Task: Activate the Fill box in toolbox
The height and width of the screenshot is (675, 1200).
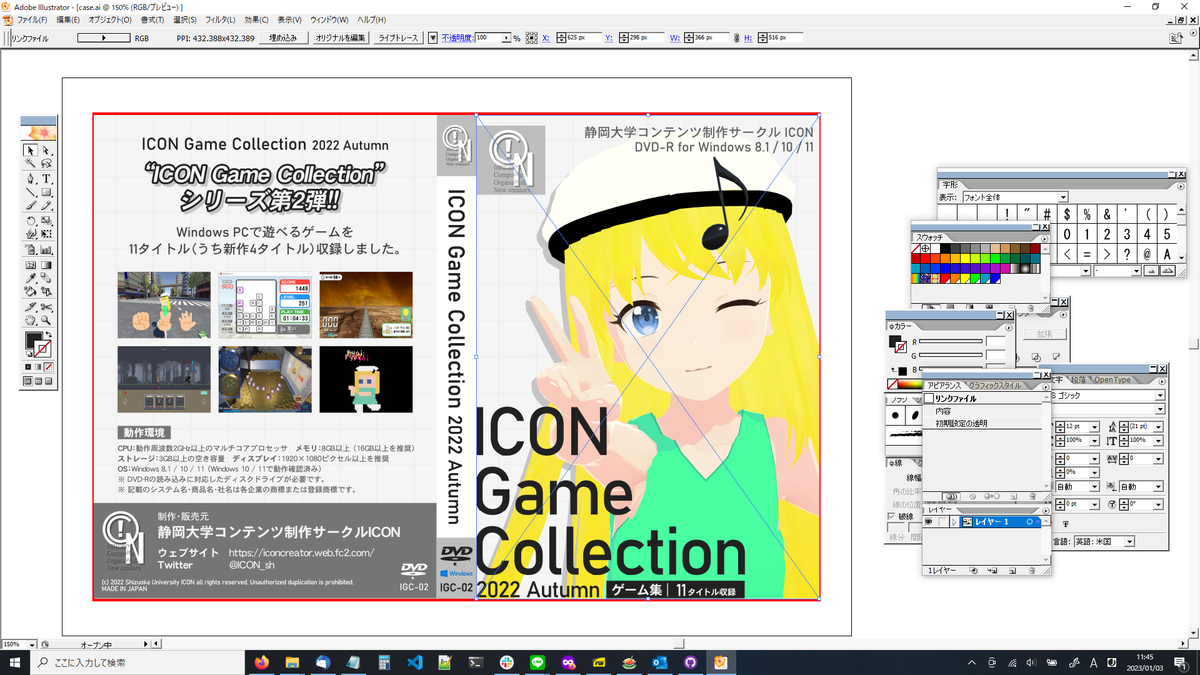Action: point(28,340)
